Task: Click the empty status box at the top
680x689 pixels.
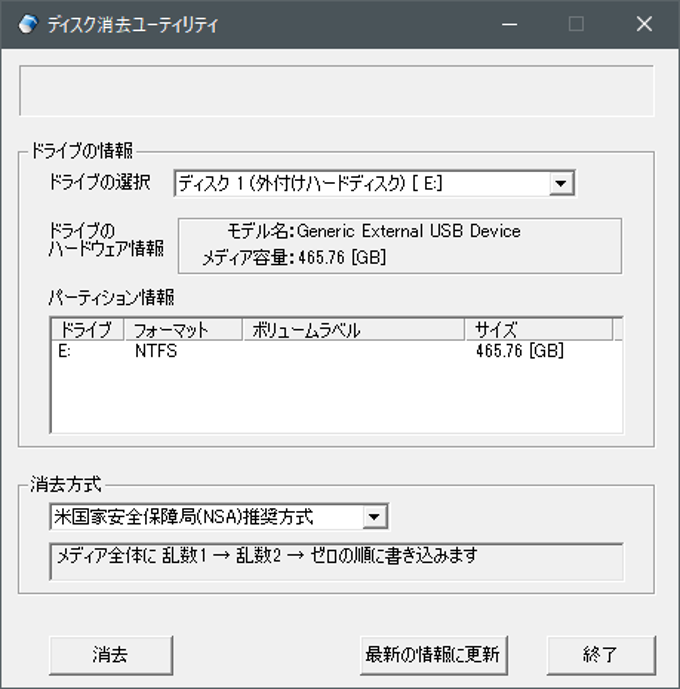Action: coord(336,91)
